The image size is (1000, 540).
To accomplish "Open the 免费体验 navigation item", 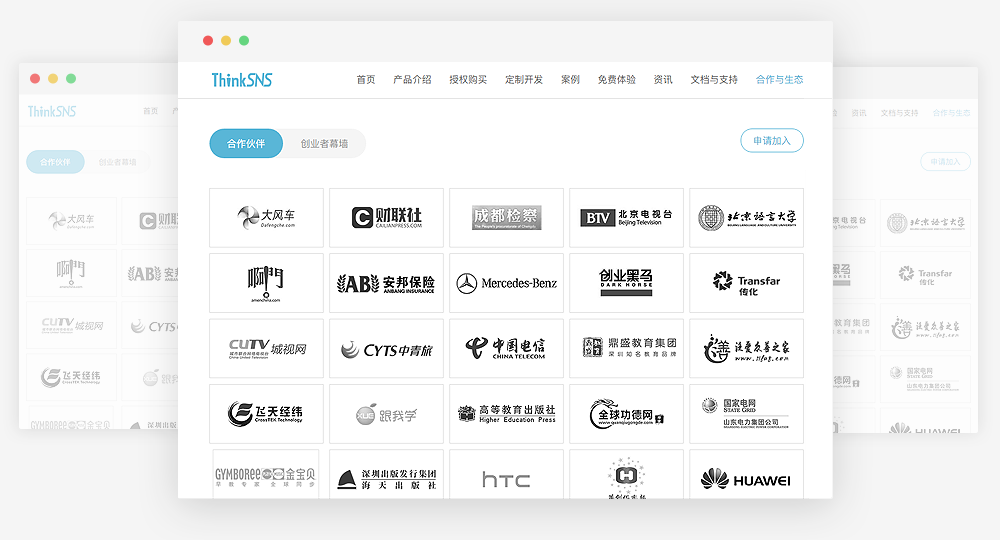I will [x=617, y=80].
